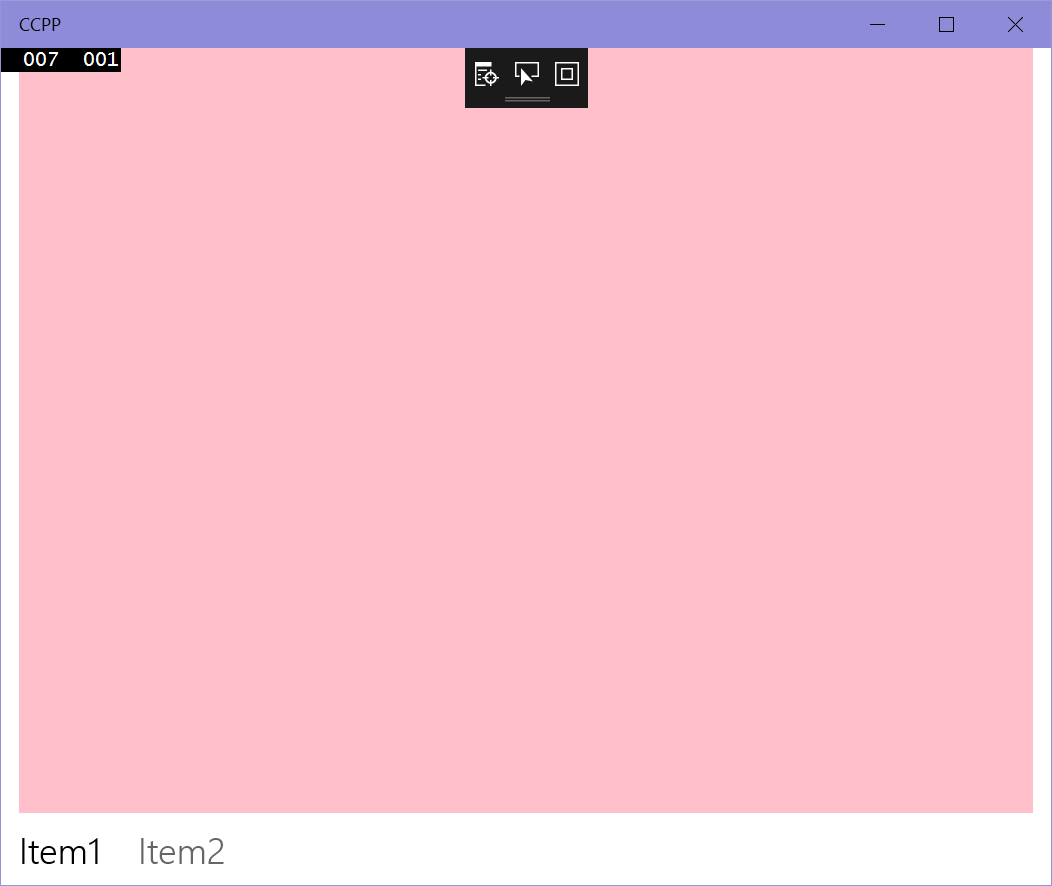
Task: Switch to Item1 pivot tab
Action: [60, 852]
